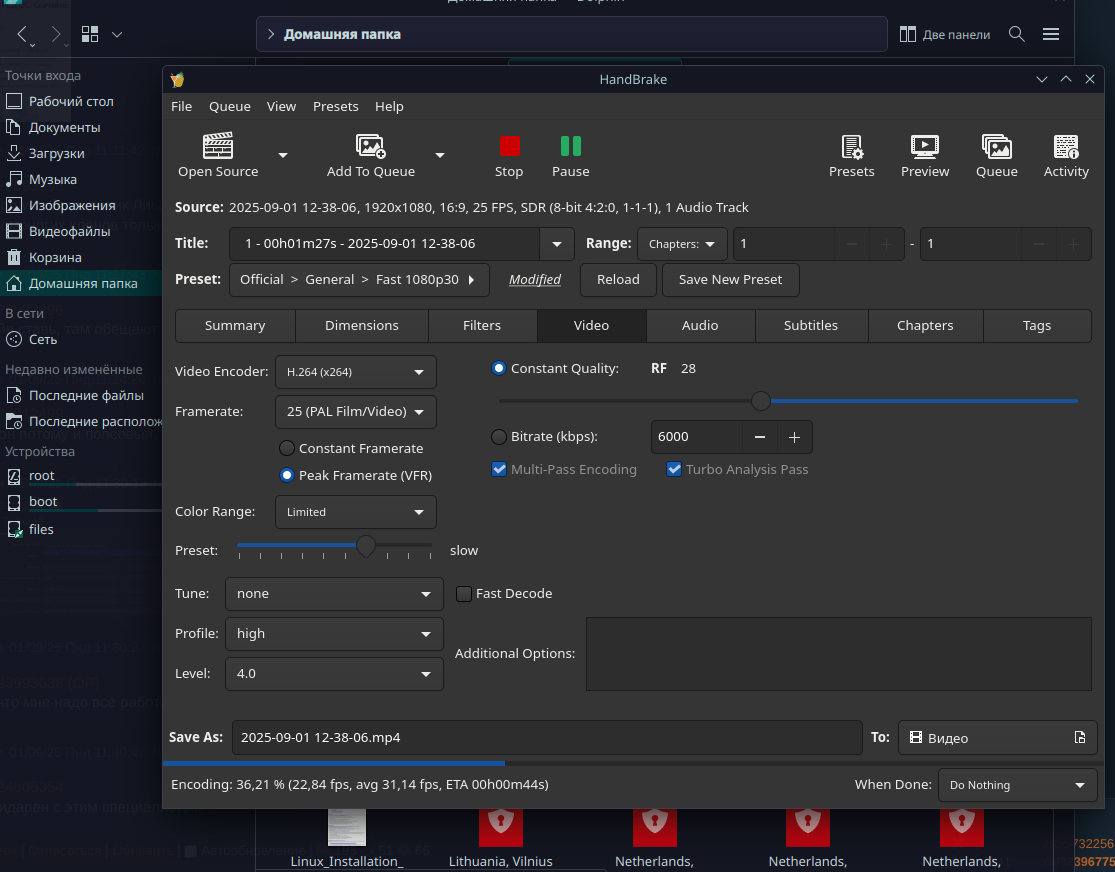Select Constant Framerate option
1115x872 pixels.
point(287,448)
